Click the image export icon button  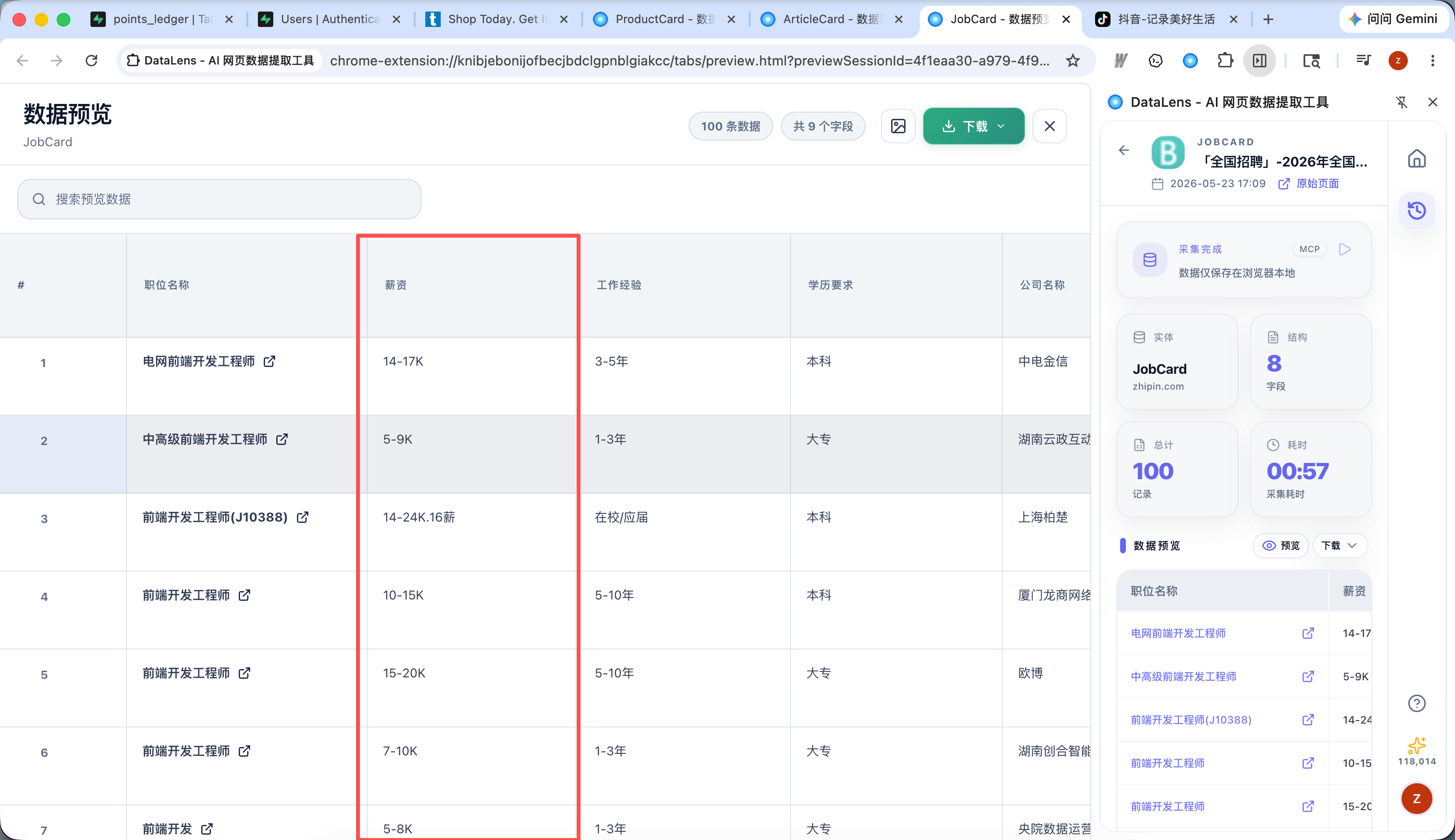tap(898, 126)
